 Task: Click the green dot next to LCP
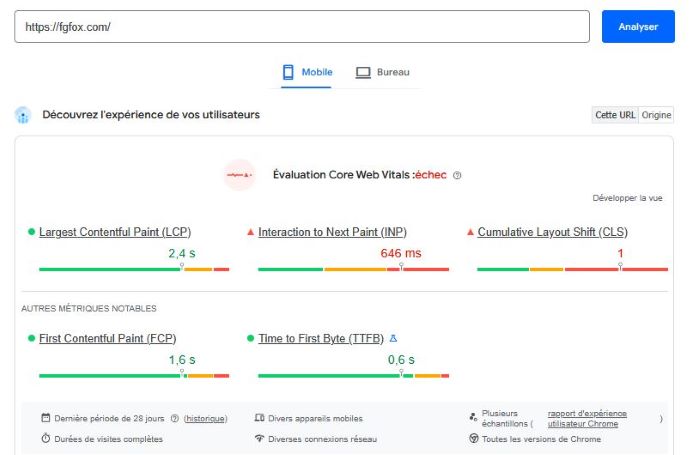click(x=31, y=232)
